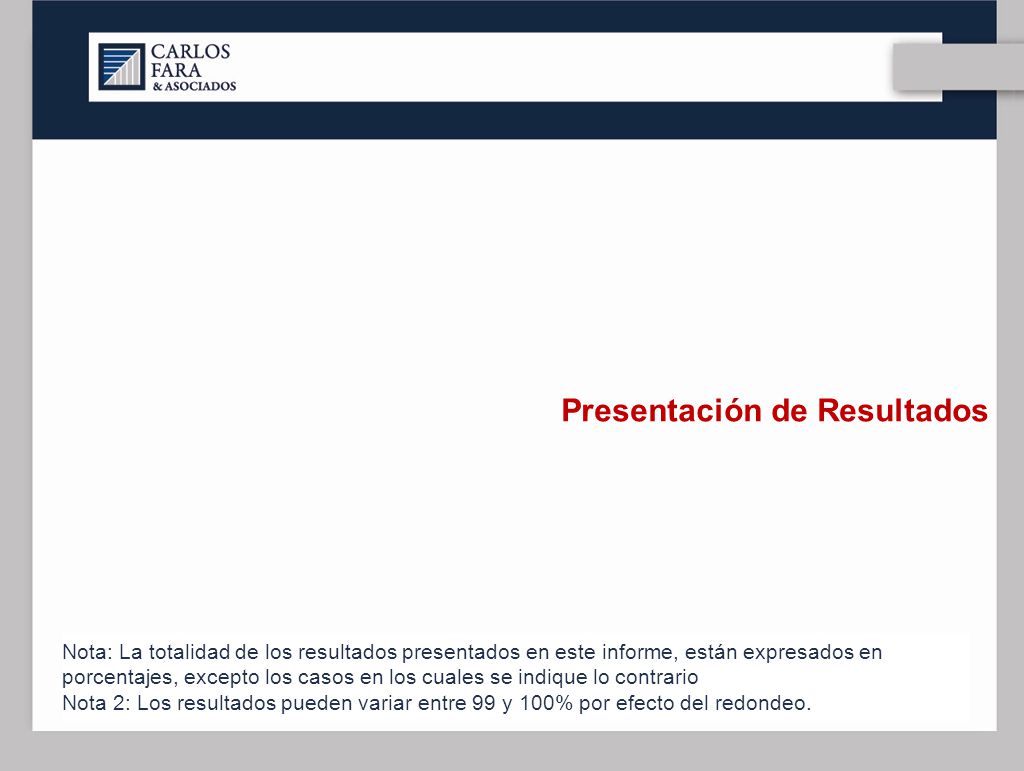Click the line 'porcentajes, excepto los casos'
This screenshot has width=1024, height=771.
pos(380,677)
